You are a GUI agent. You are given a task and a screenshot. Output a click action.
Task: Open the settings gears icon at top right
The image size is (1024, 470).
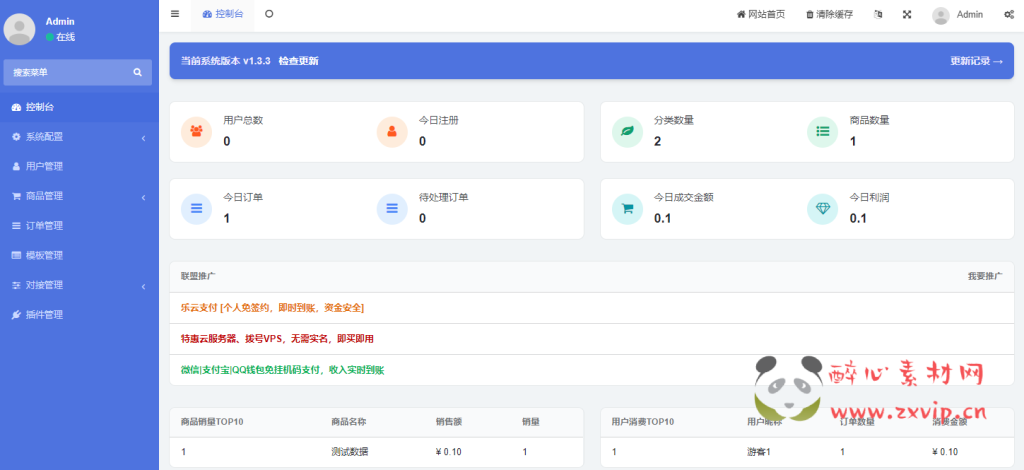(1009, 14)
